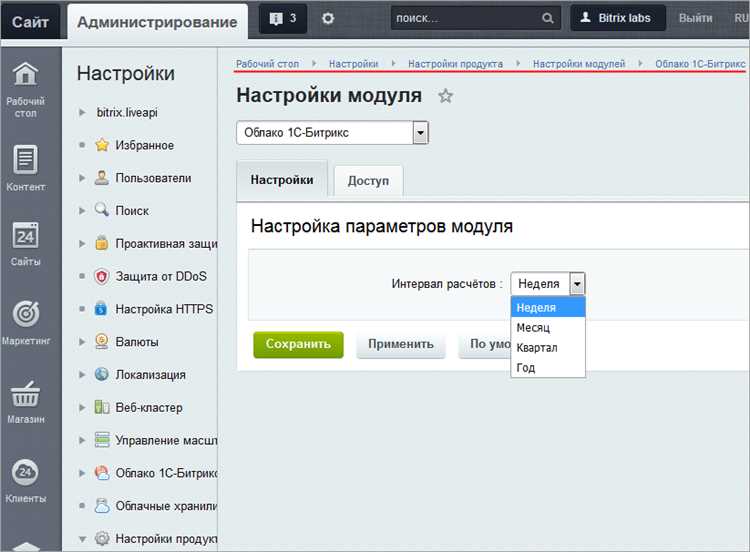The height and width of the screenshot is (552, 750).
Task: Click the Настройка HTTPS icon
Action: [x=101, y=309]
